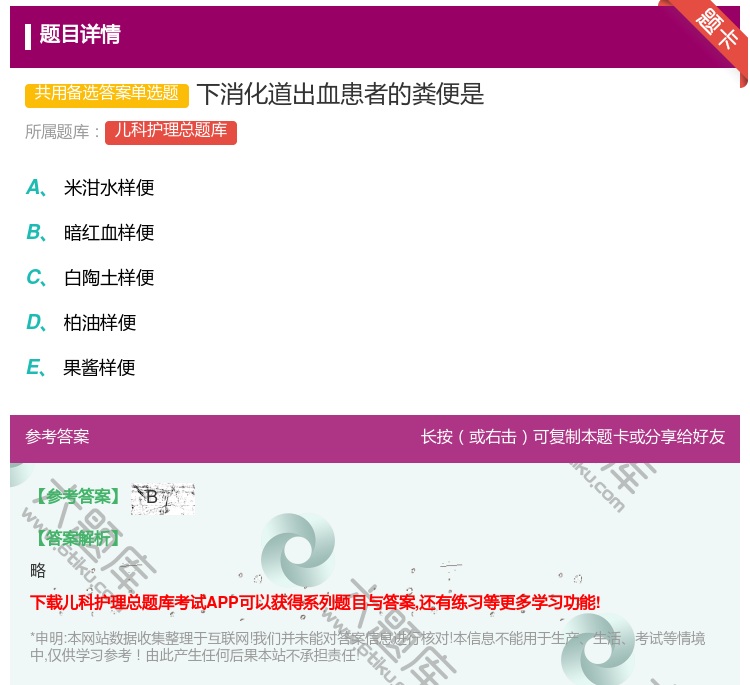The width and height of the screenshot is (750, 685).
Task: Open the 儿科护理总题库 question bank link
Action: click(x=171, y=132)
